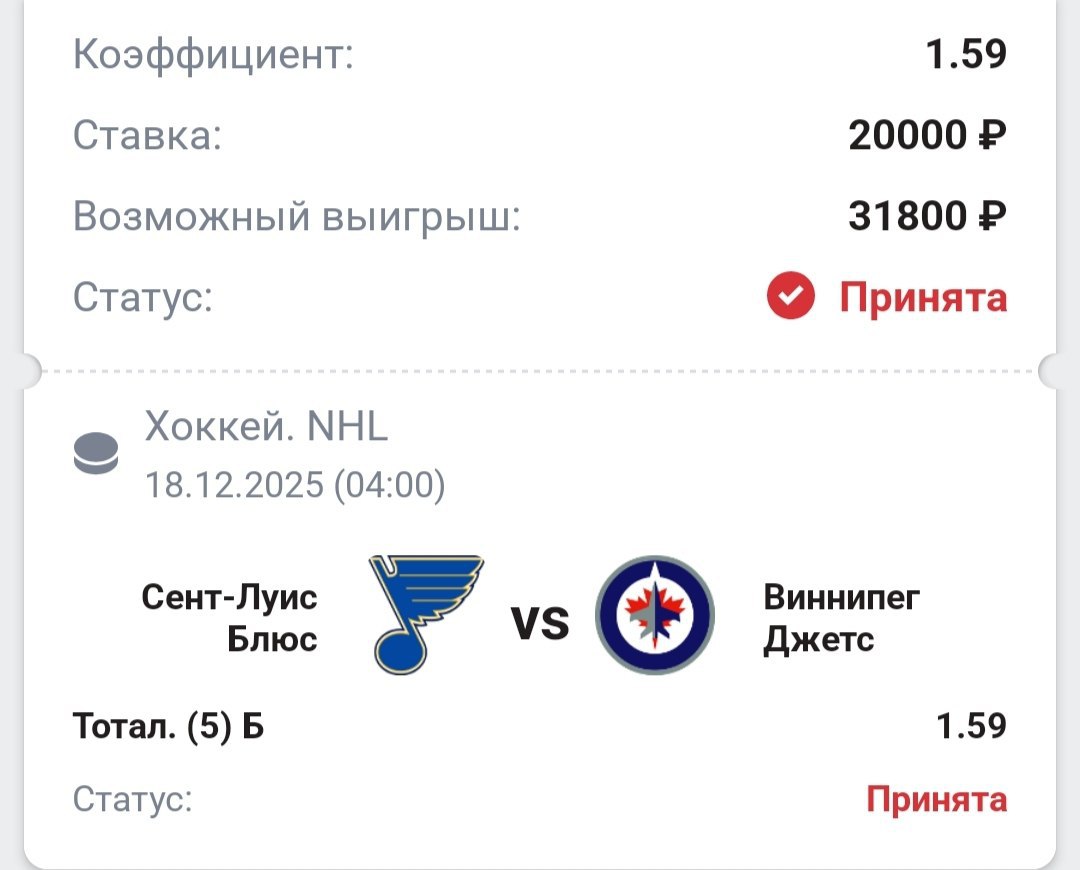Image resolution: width=1080 pixels, height=870 pixels.
Task: Click the Статус label below the match
Action: [132, 799]
